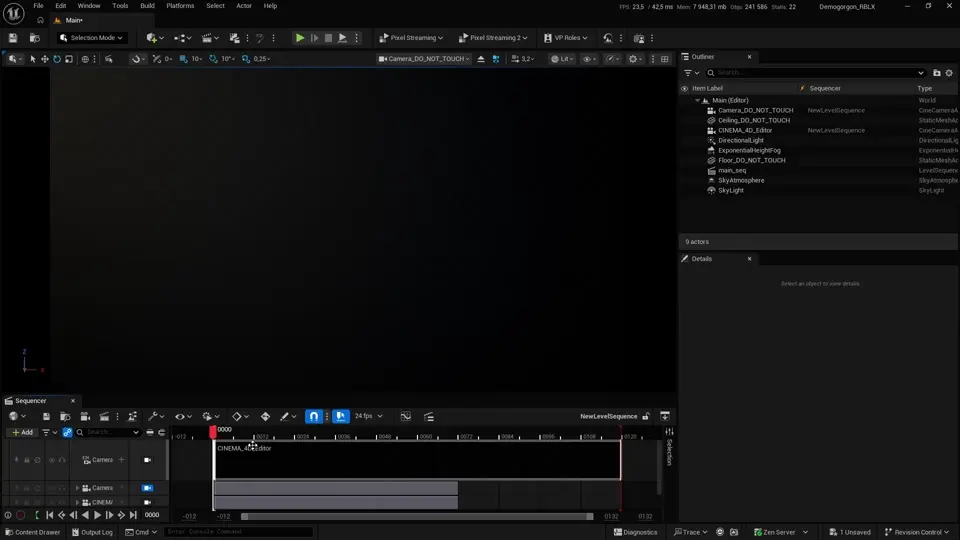Click the Sequencer record red circle button
The image size is (960, 540).
tap(20, 516)
